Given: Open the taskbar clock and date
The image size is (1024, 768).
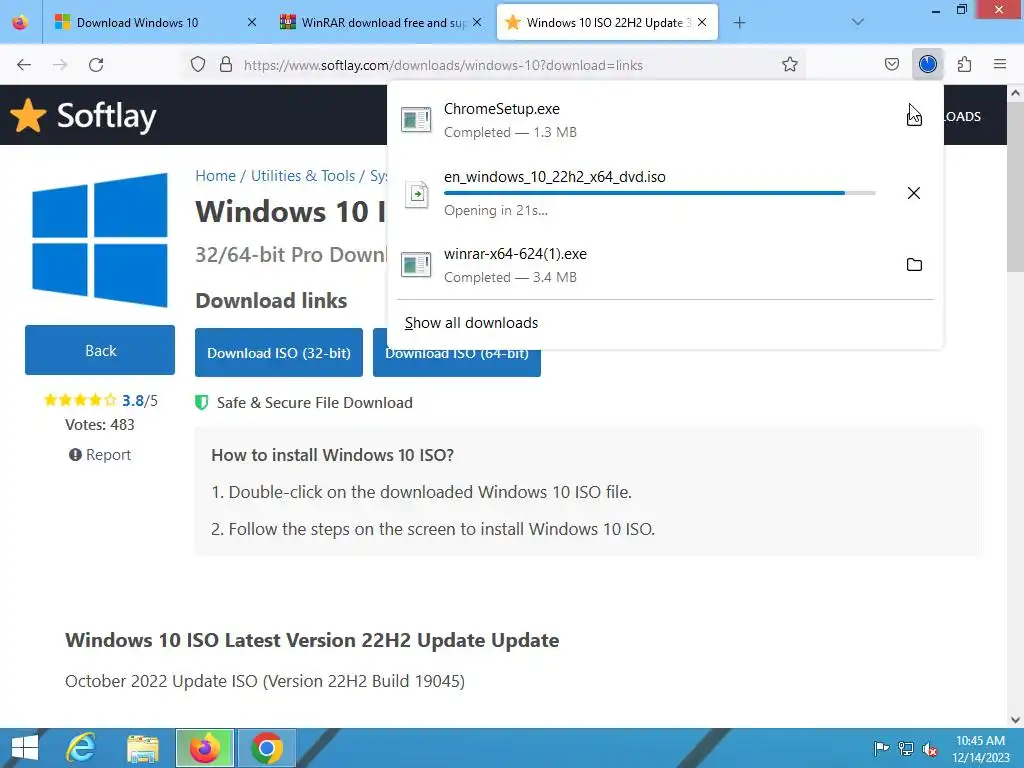Looking at the screenshot, I should (x=980, y=749).
